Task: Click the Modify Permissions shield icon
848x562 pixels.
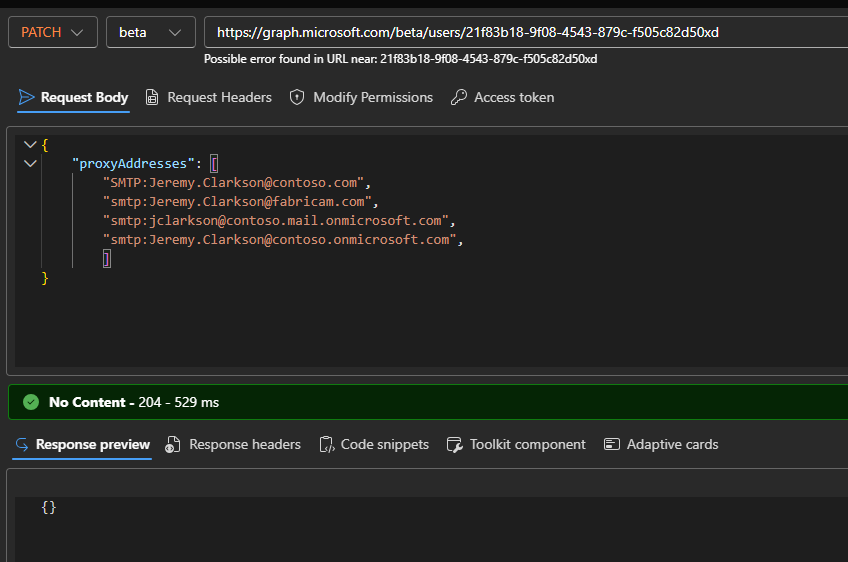Action: 296,97
